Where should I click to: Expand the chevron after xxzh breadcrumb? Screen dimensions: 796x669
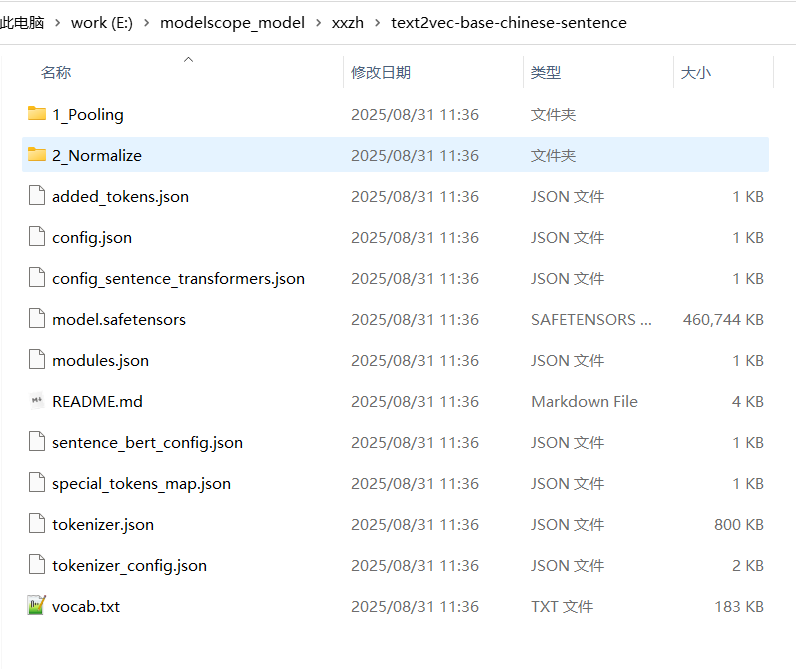click(x=377, y=23)
